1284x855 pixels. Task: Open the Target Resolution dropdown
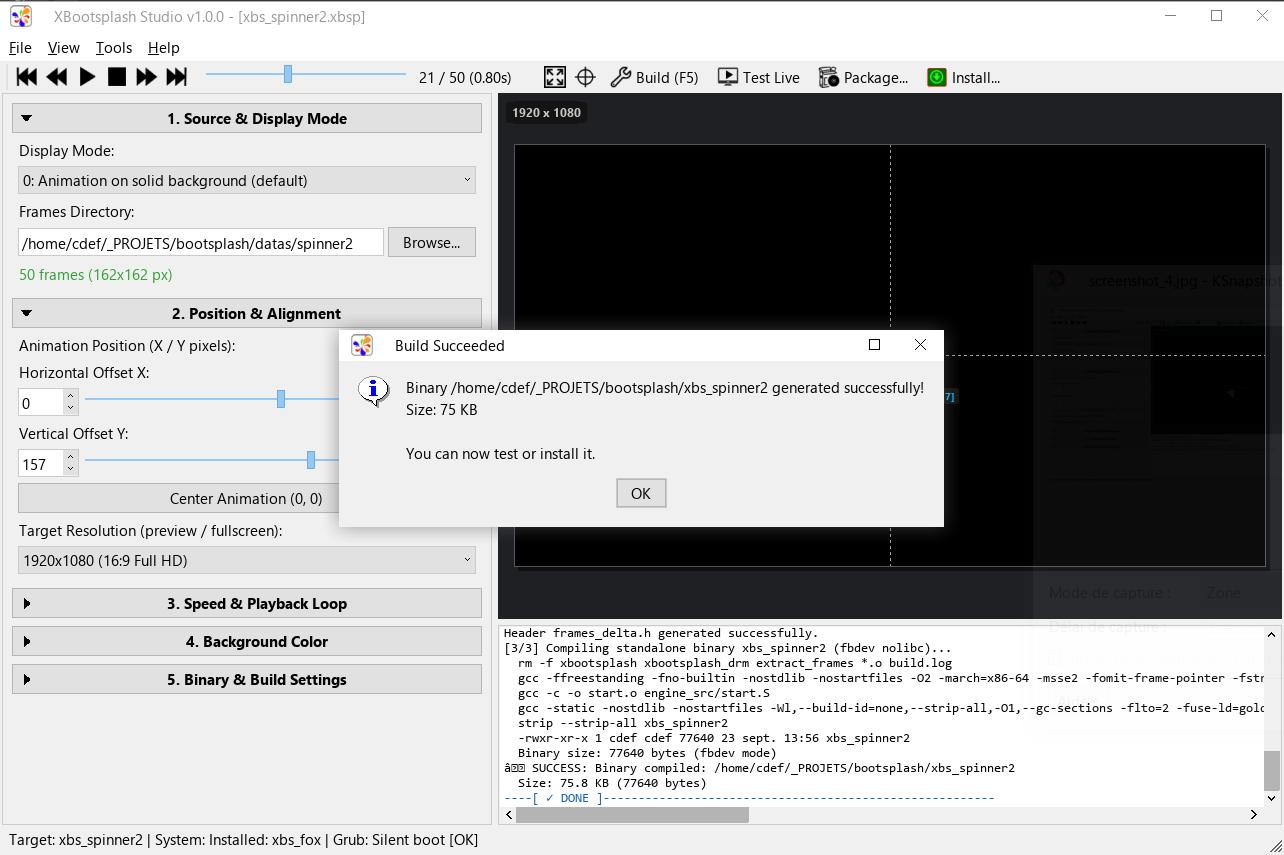coord(247,560)
